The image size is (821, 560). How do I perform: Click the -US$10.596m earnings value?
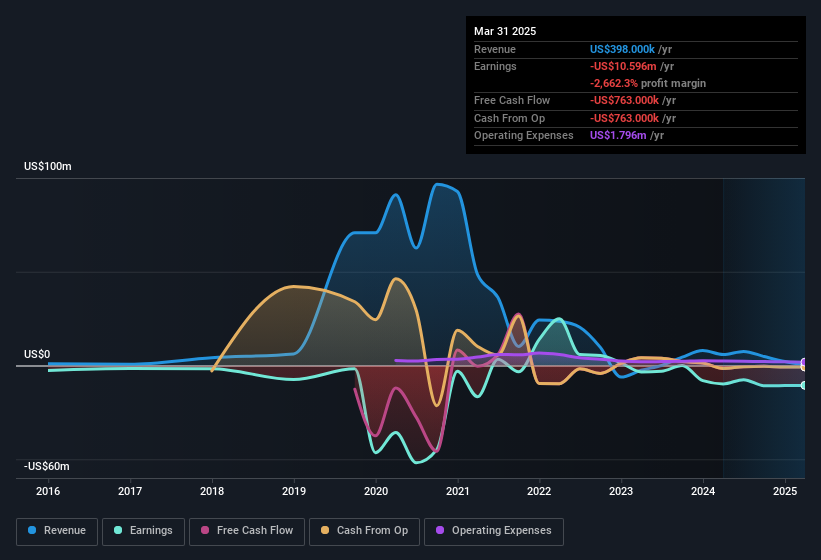(x=623, y=66)
